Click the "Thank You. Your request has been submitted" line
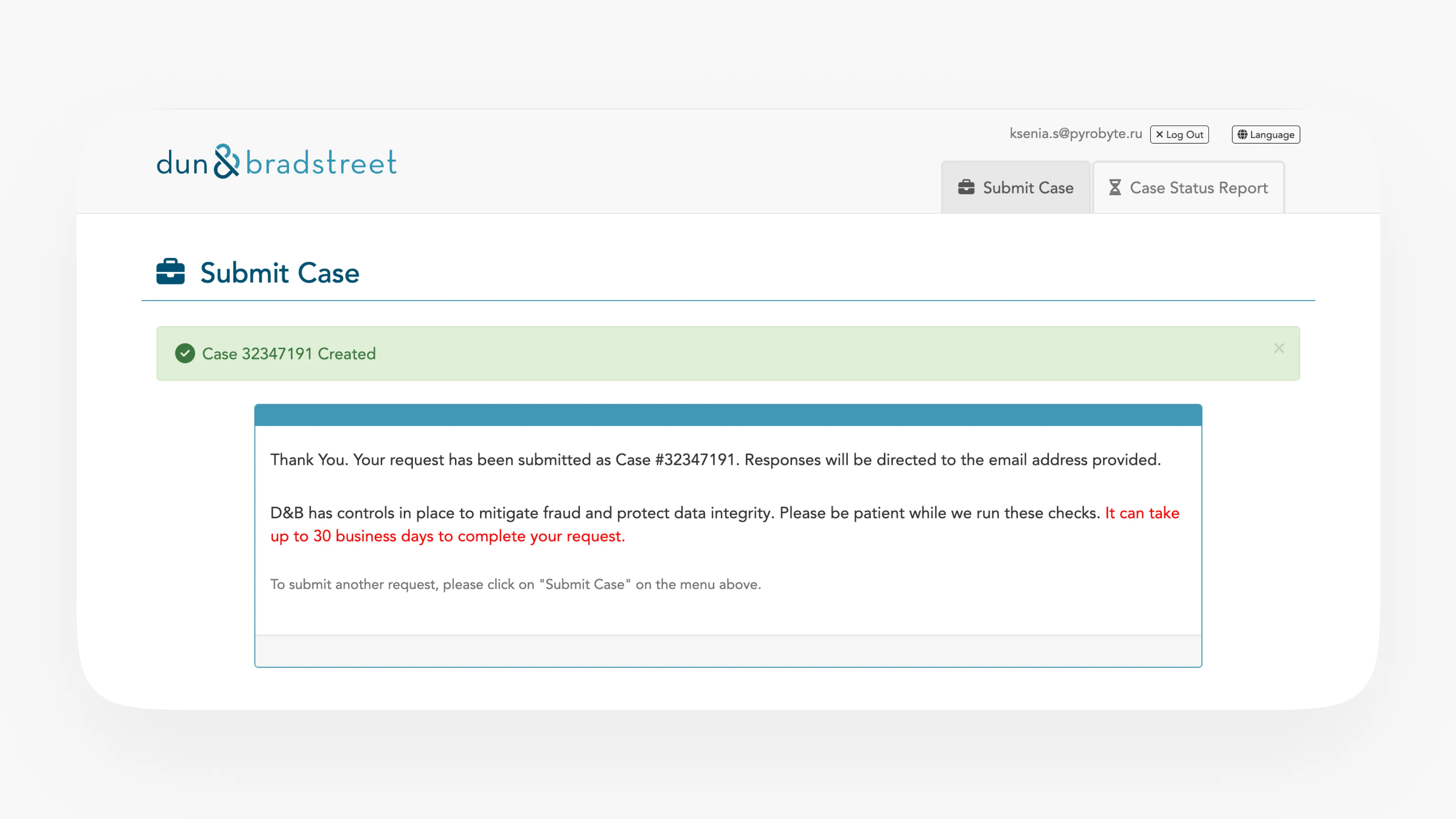Screen dimensions: 1456x819 coord(715,460)
